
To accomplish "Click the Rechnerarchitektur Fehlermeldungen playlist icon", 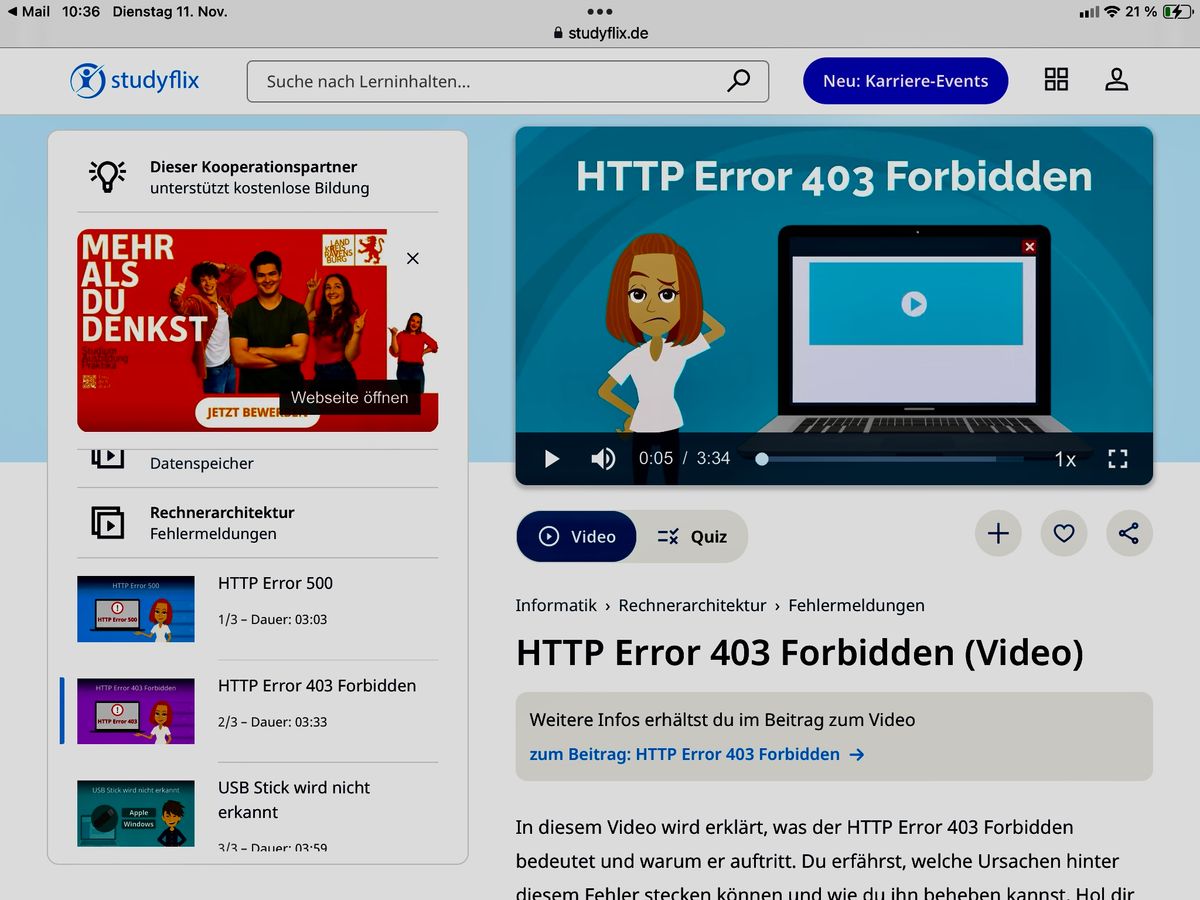I will click(106, 522).
